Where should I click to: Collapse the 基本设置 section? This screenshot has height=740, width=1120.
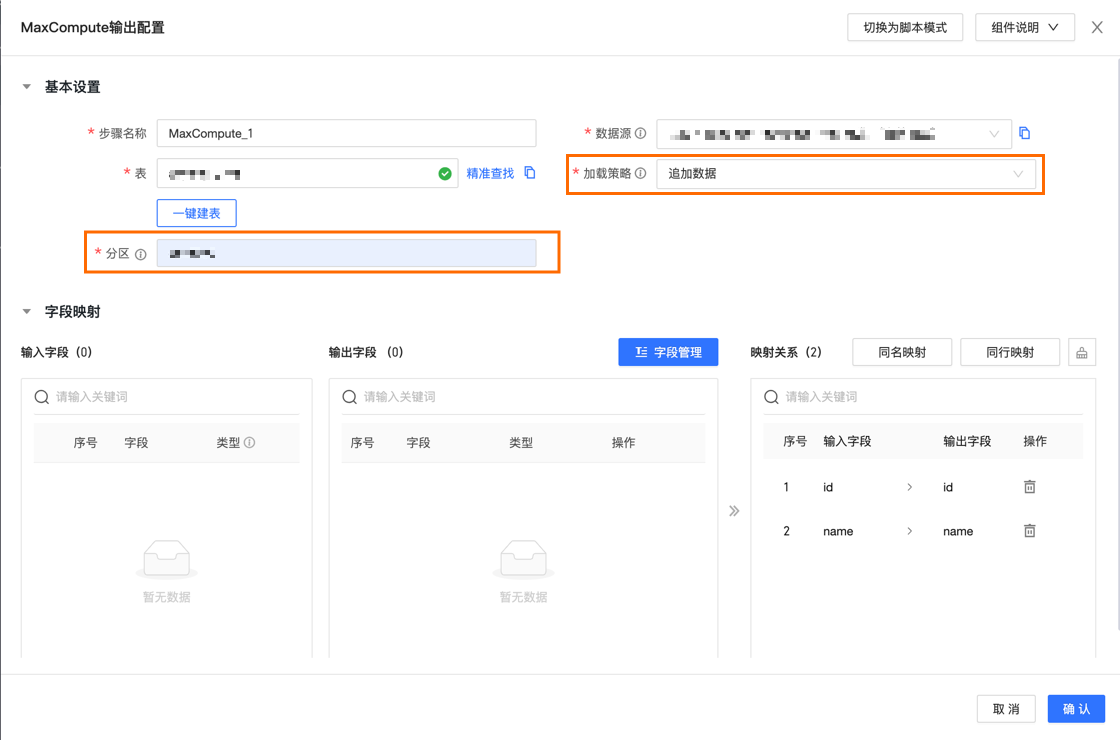pos(27,87)
